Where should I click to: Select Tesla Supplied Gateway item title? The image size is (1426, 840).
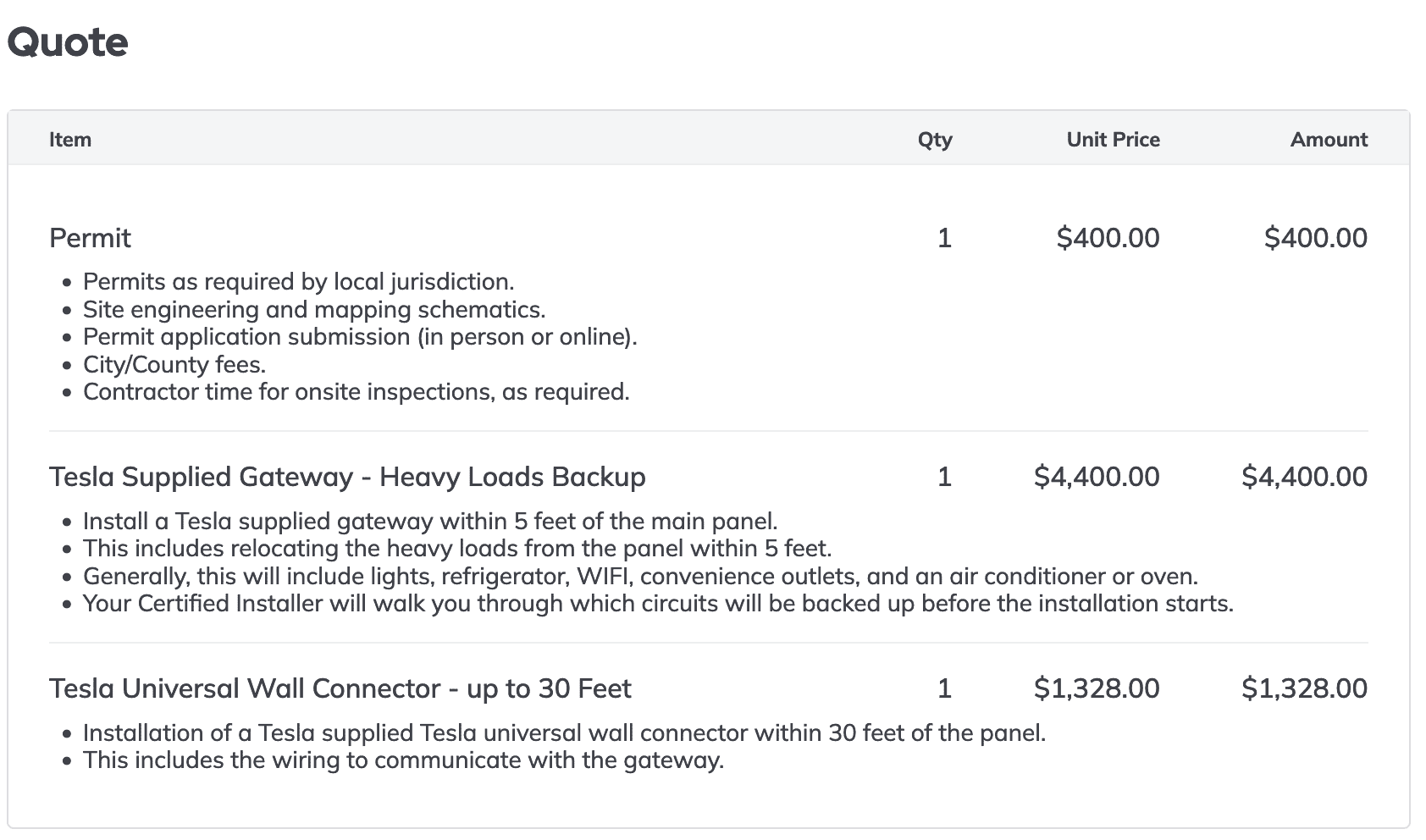coord(347,477)
